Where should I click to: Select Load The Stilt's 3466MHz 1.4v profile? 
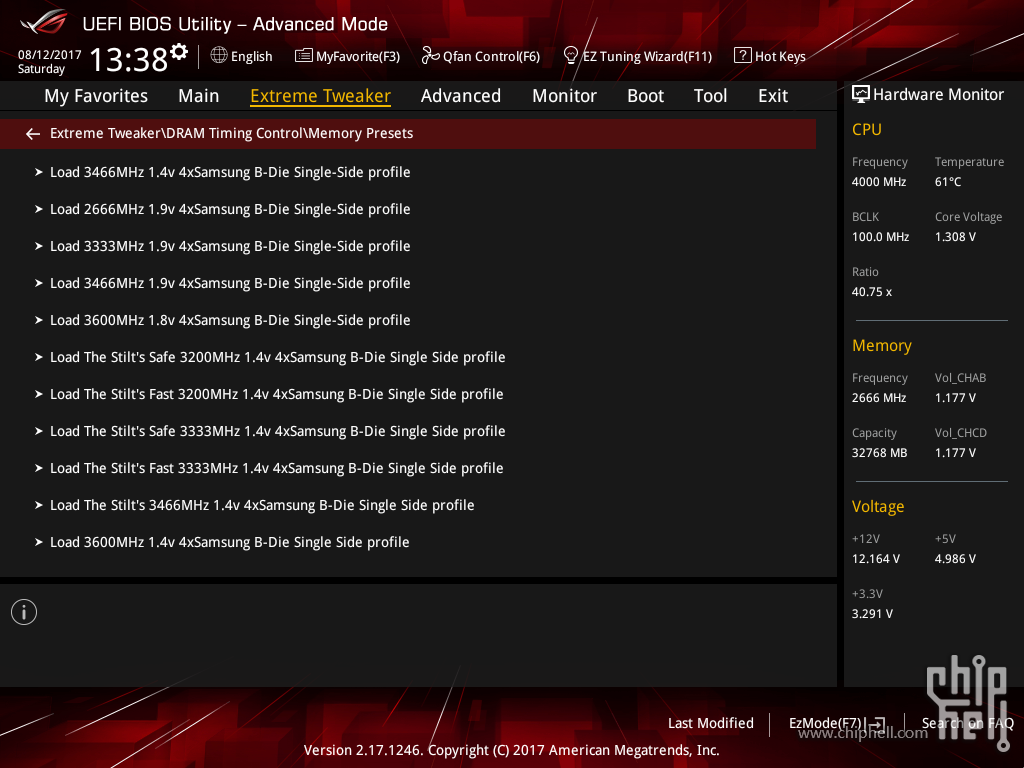(x=262, y=505)
